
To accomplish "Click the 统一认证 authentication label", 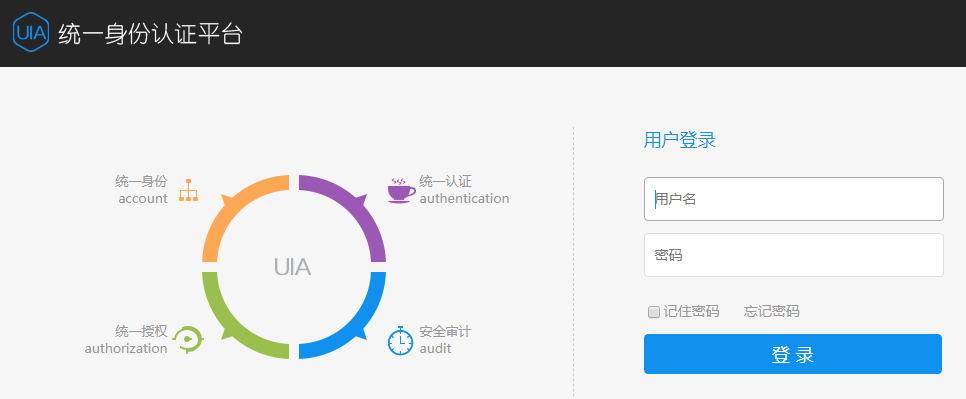I will tap(465, 190).
